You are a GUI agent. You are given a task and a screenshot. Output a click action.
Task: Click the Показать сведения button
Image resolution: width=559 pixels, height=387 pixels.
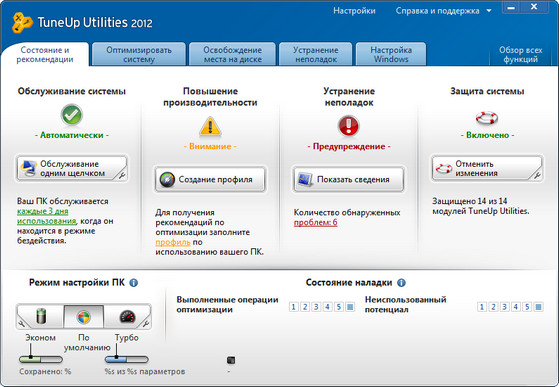pos(348,179)
